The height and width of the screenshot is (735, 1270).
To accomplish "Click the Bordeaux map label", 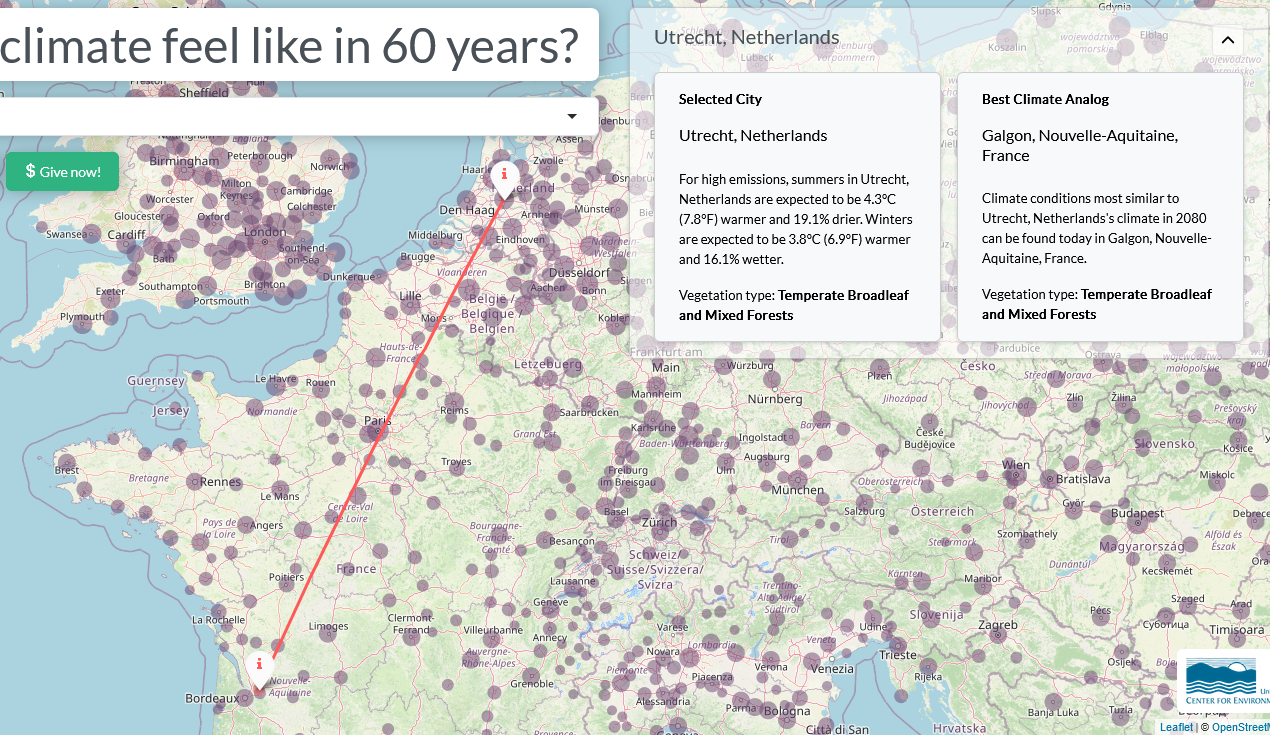I will tap(211, 698).
